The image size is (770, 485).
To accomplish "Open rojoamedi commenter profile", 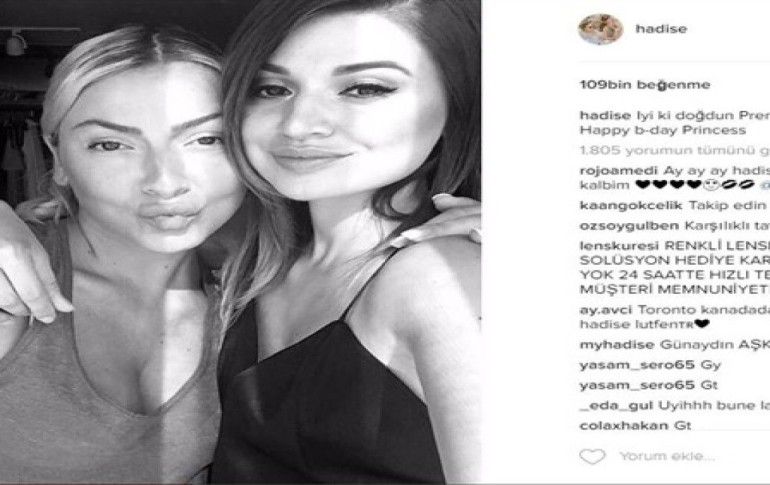I will 618,171.
